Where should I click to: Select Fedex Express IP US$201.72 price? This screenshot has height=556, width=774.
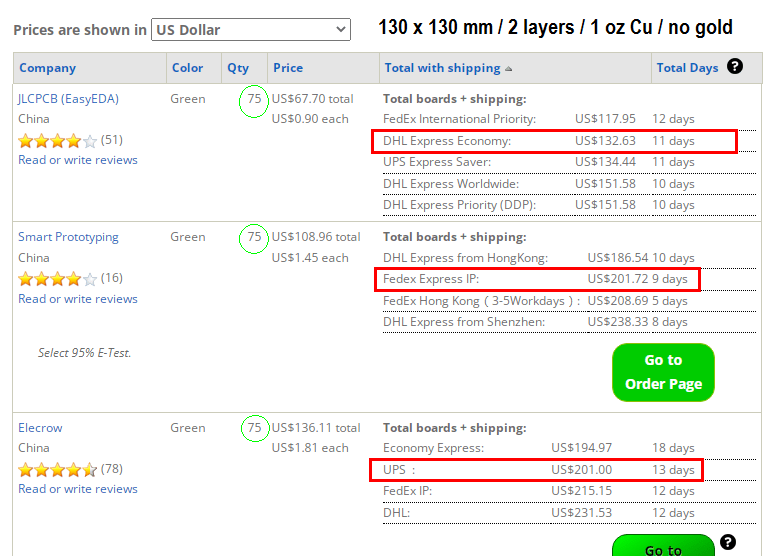pyautogui.click(x=618, y=279)
